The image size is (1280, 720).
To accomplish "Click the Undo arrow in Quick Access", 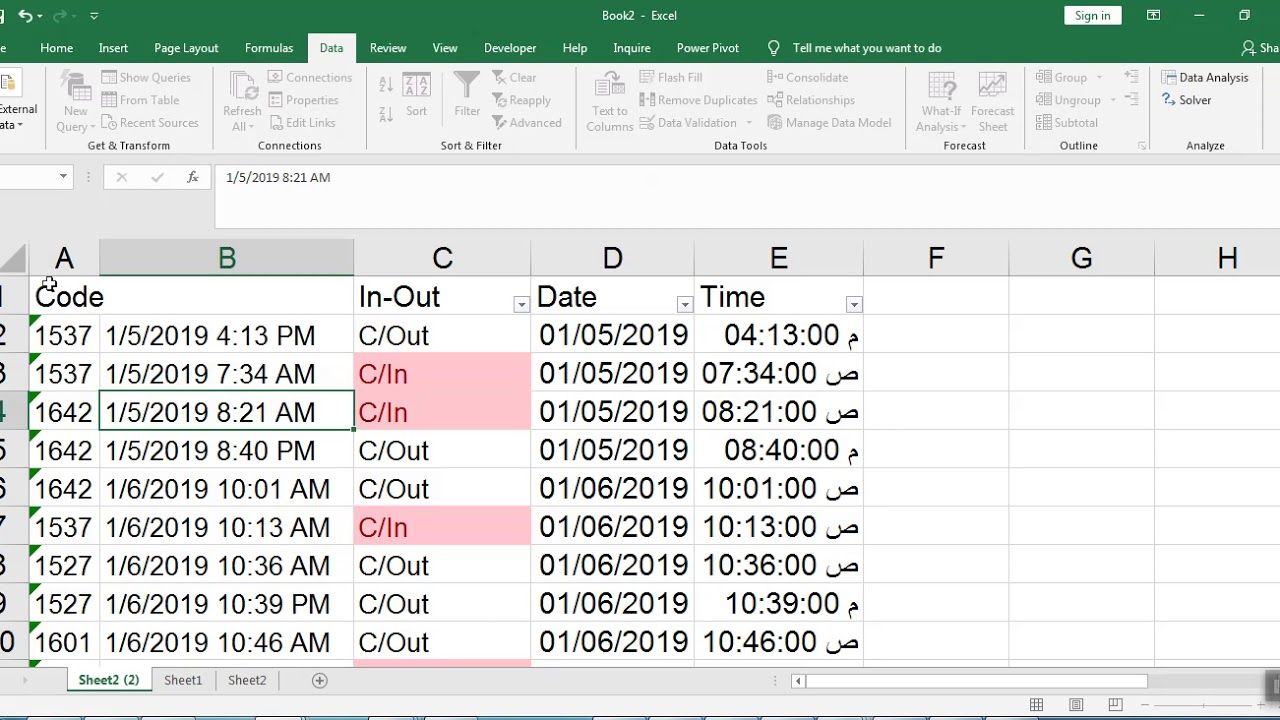I will (x=26, y=16).
